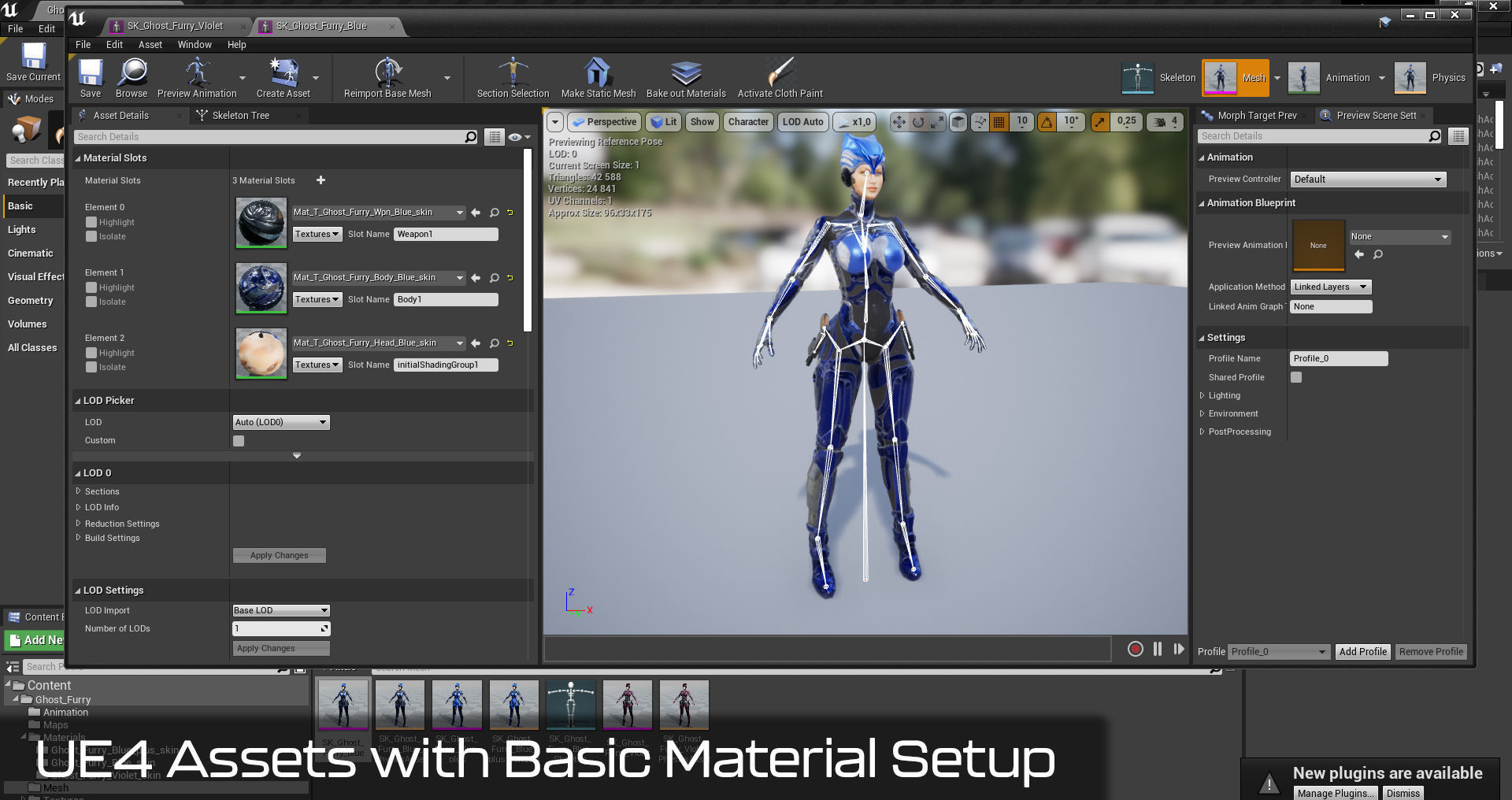Screen dimensions: 1512x800
Task: Open the Preview Controller Default dropdown
Action: pos(1368,180)
